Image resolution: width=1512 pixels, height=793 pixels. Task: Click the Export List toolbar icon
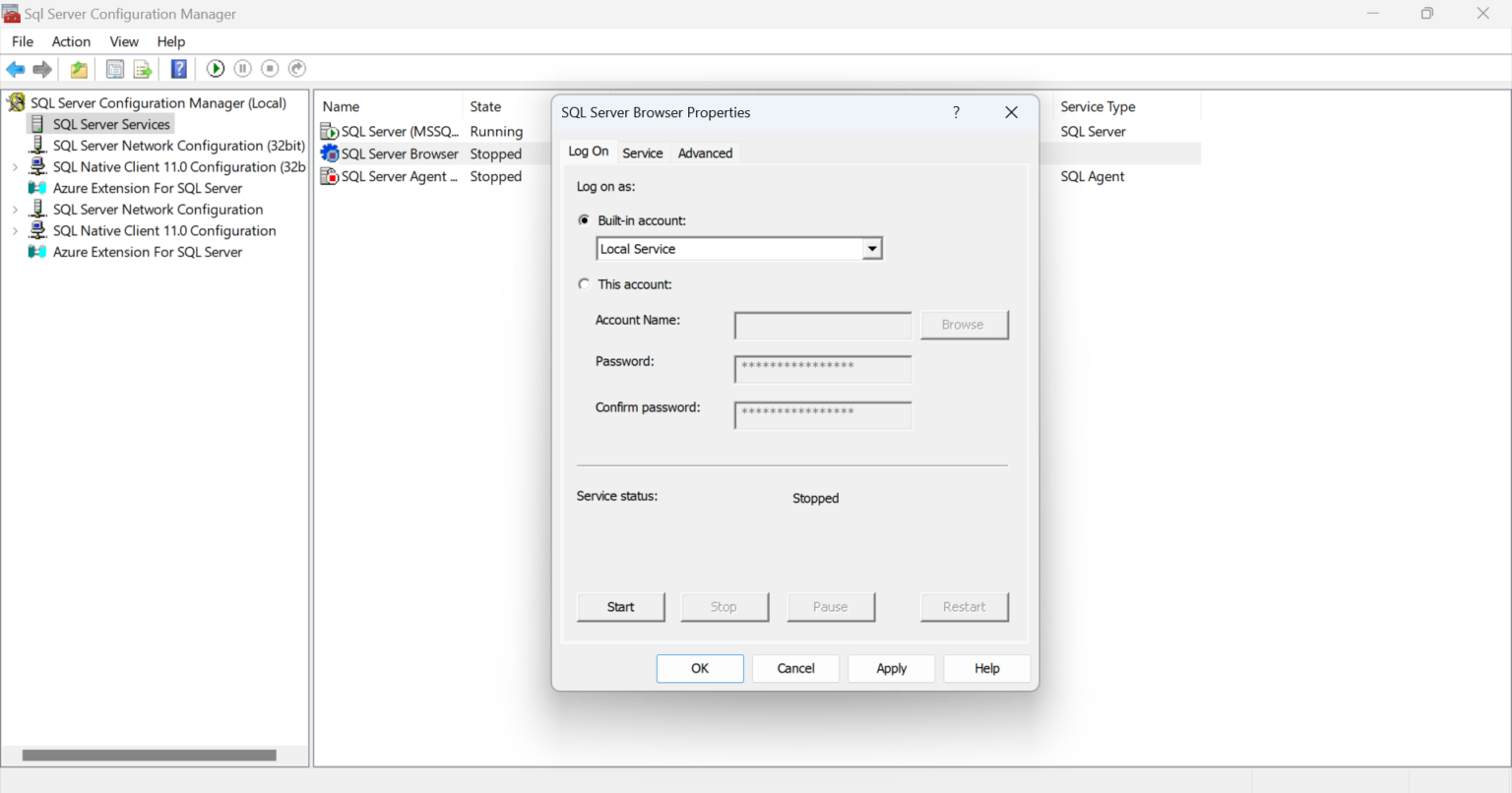[142, 68]
